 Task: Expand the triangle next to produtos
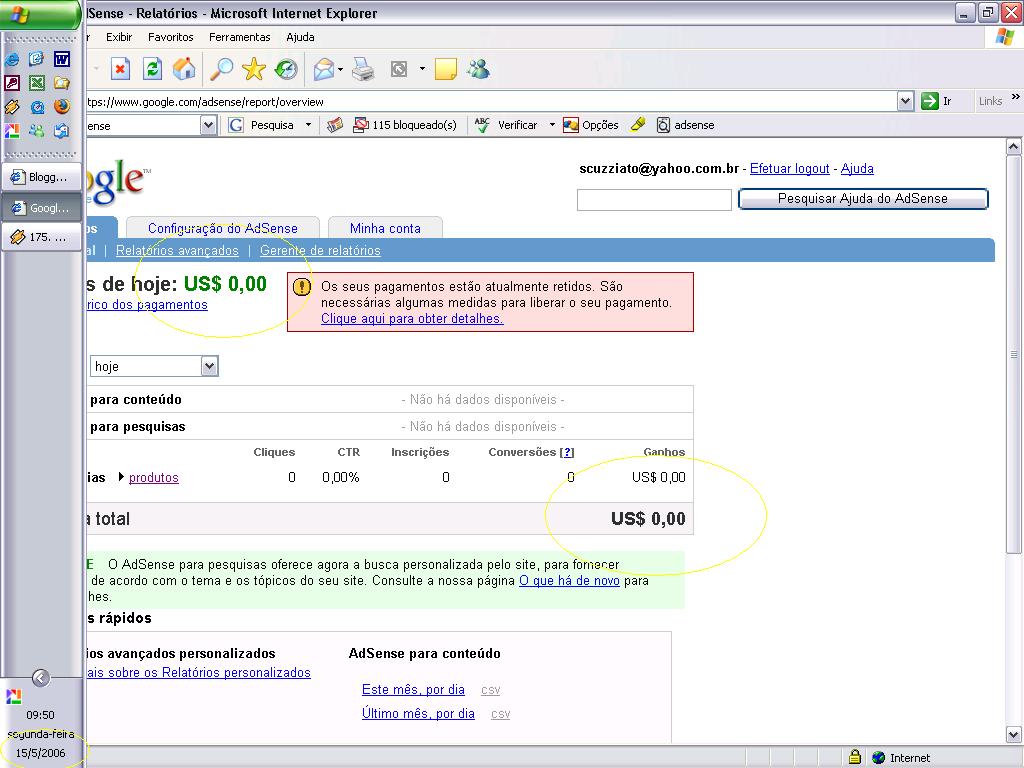(x=121, y=477)
